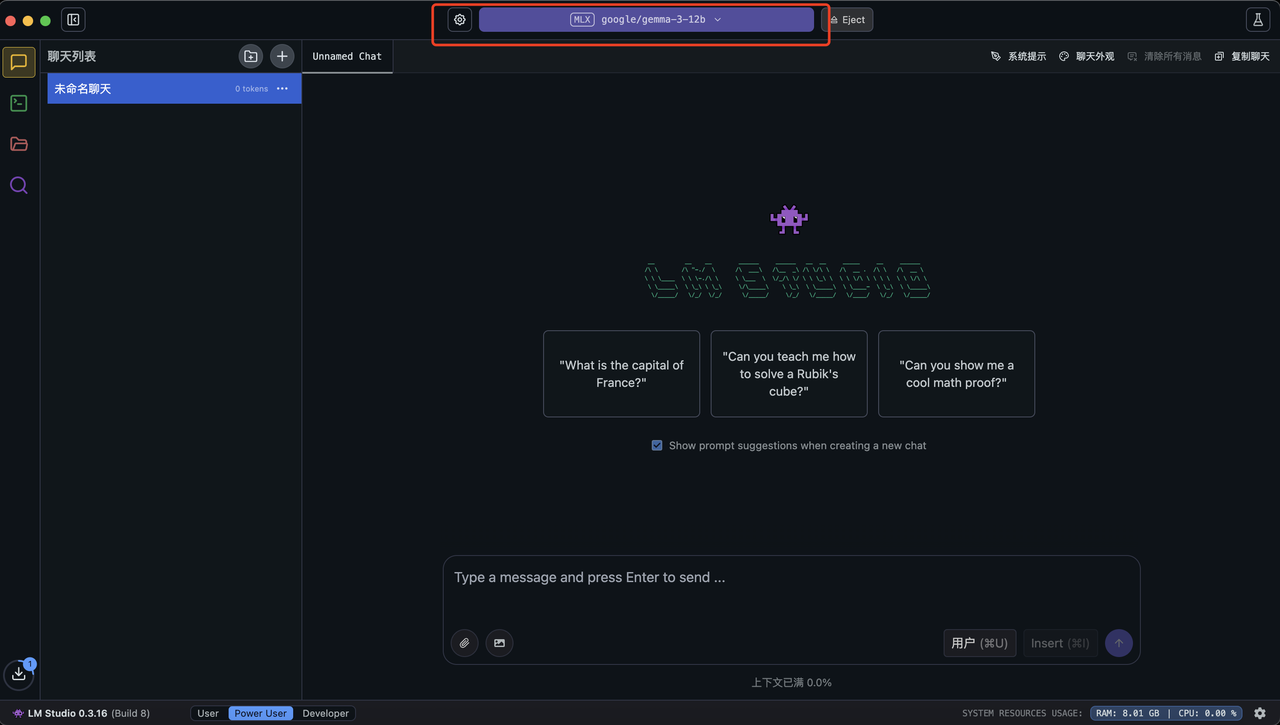
Task: Click 清除所有消息 clear all messages
Action: [x=1164, y=56]
